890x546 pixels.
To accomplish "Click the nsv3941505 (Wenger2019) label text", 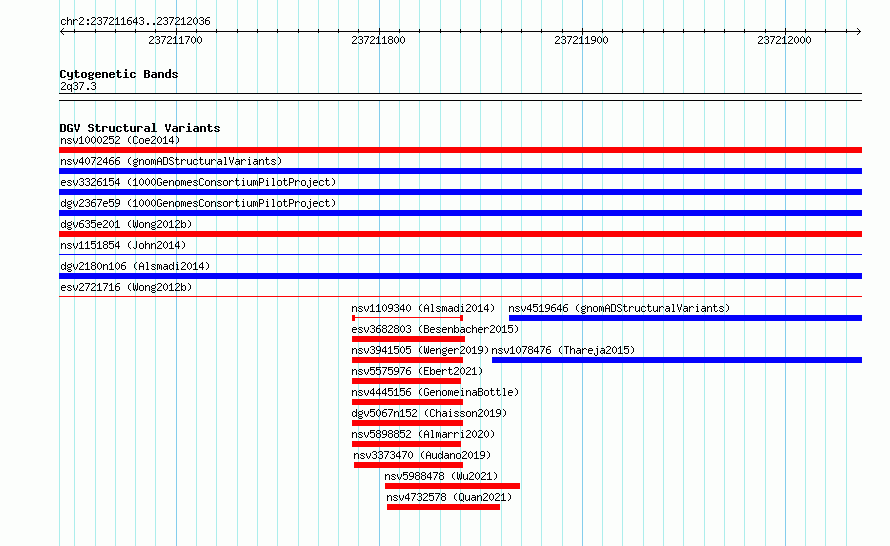I will (420, 350).
